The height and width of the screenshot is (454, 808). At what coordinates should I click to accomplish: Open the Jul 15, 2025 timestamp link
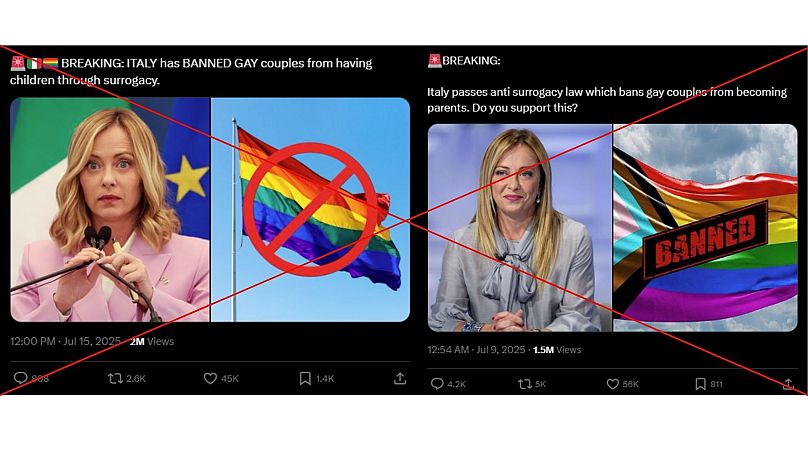tap(65, 341)
